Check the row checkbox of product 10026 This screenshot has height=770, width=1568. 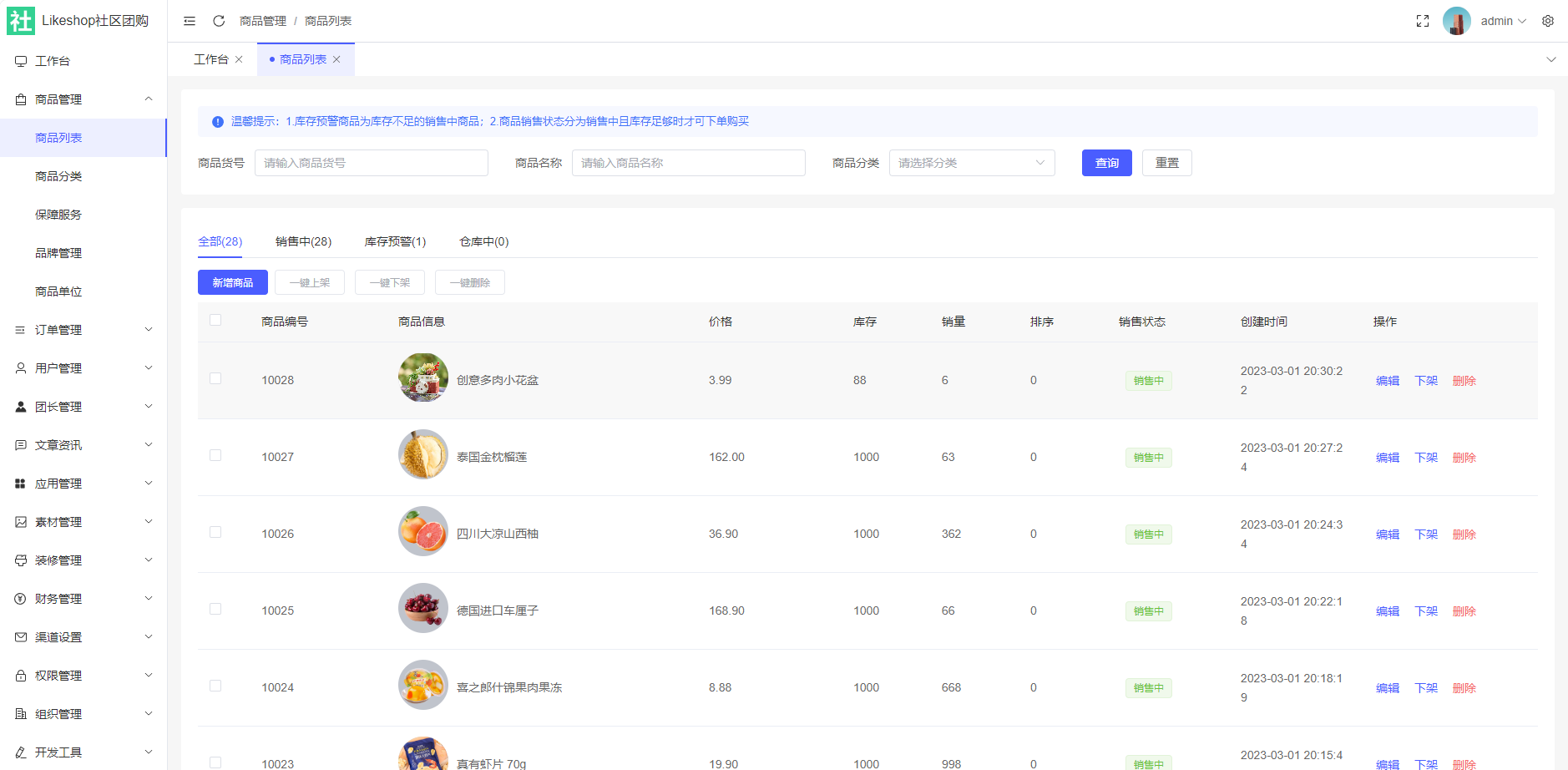215,532
